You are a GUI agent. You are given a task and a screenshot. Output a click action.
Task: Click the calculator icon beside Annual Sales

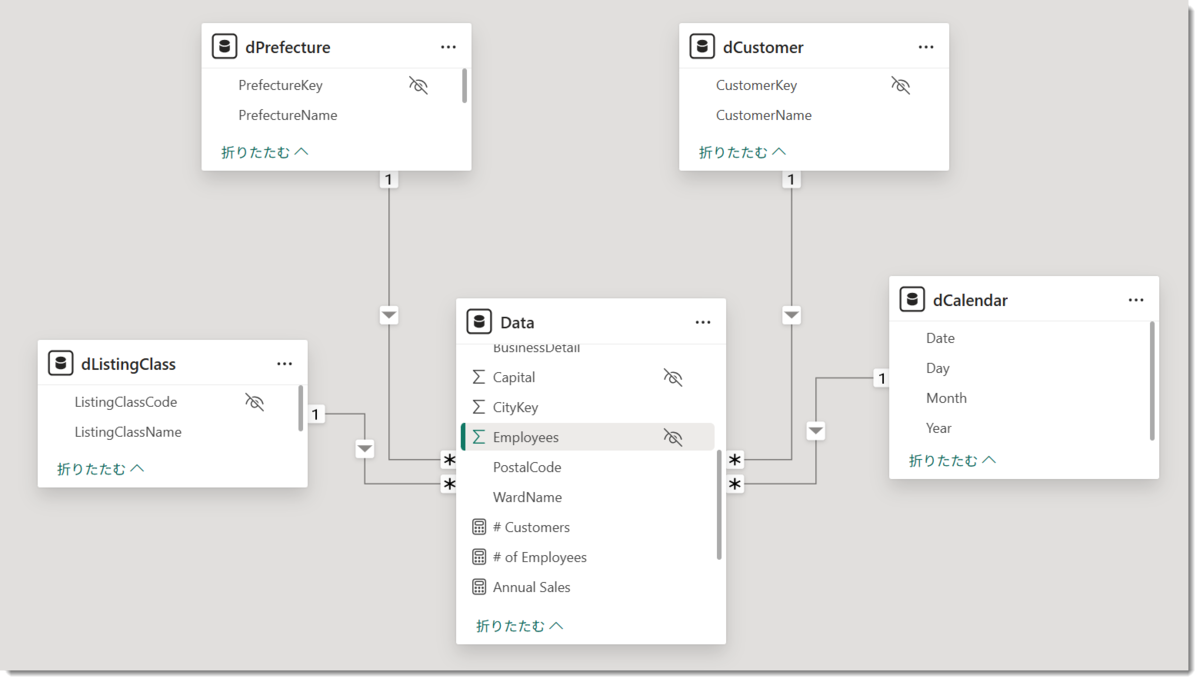[x=479, y=587]
